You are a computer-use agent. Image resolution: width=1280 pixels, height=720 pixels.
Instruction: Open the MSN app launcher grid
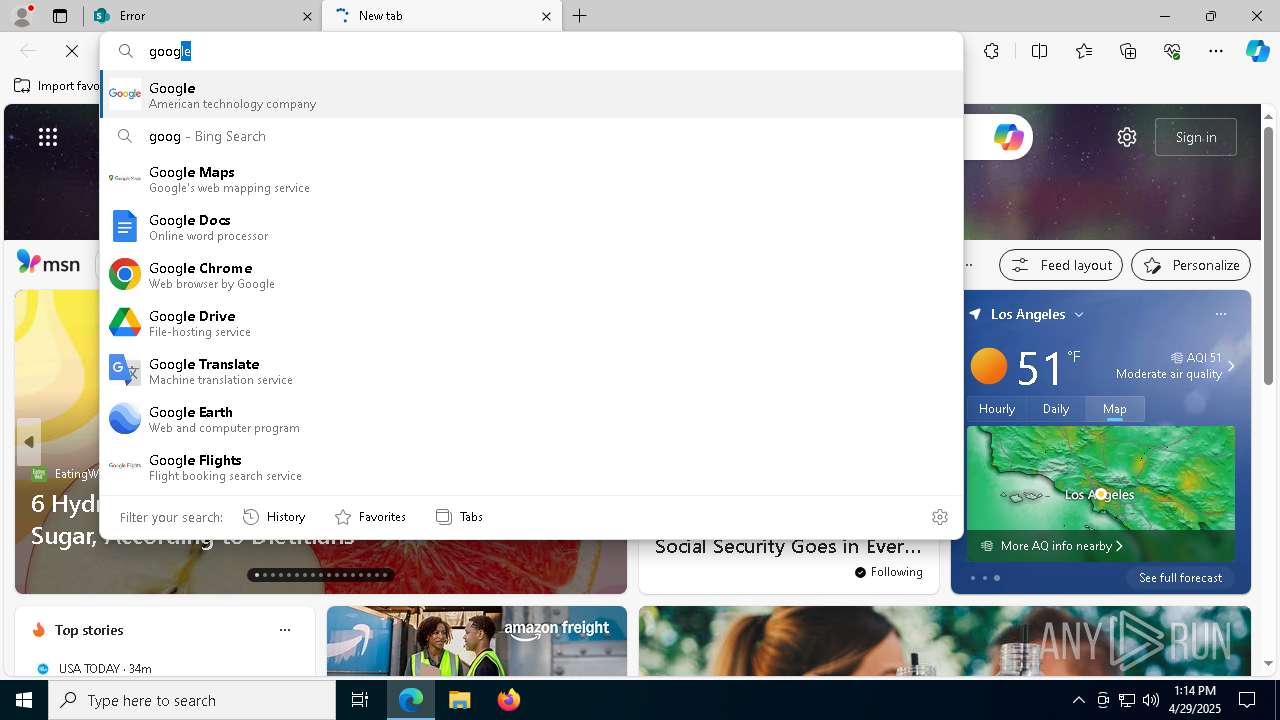[x=48, y=137]
